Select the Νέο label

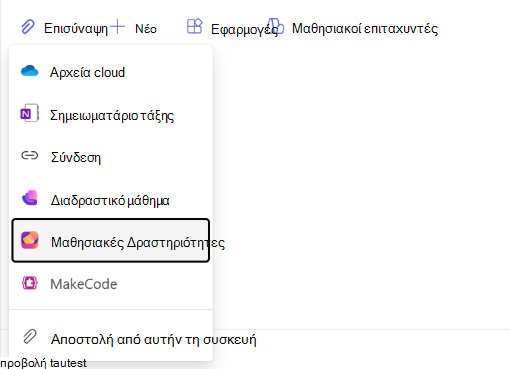(x=146, y=29)
